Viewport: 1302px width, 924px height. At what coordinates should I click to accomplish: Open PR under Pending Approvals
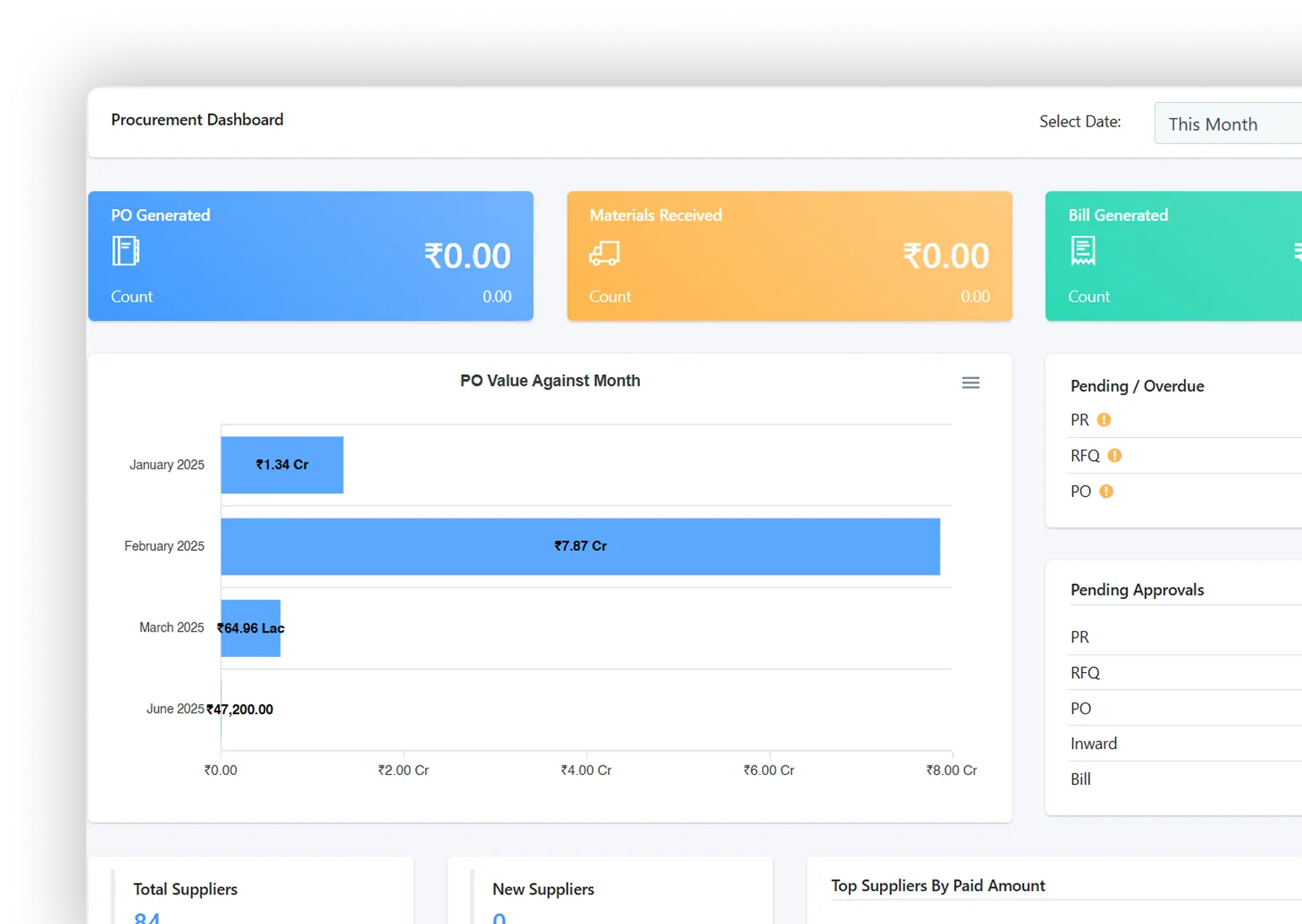point(1080,638)
